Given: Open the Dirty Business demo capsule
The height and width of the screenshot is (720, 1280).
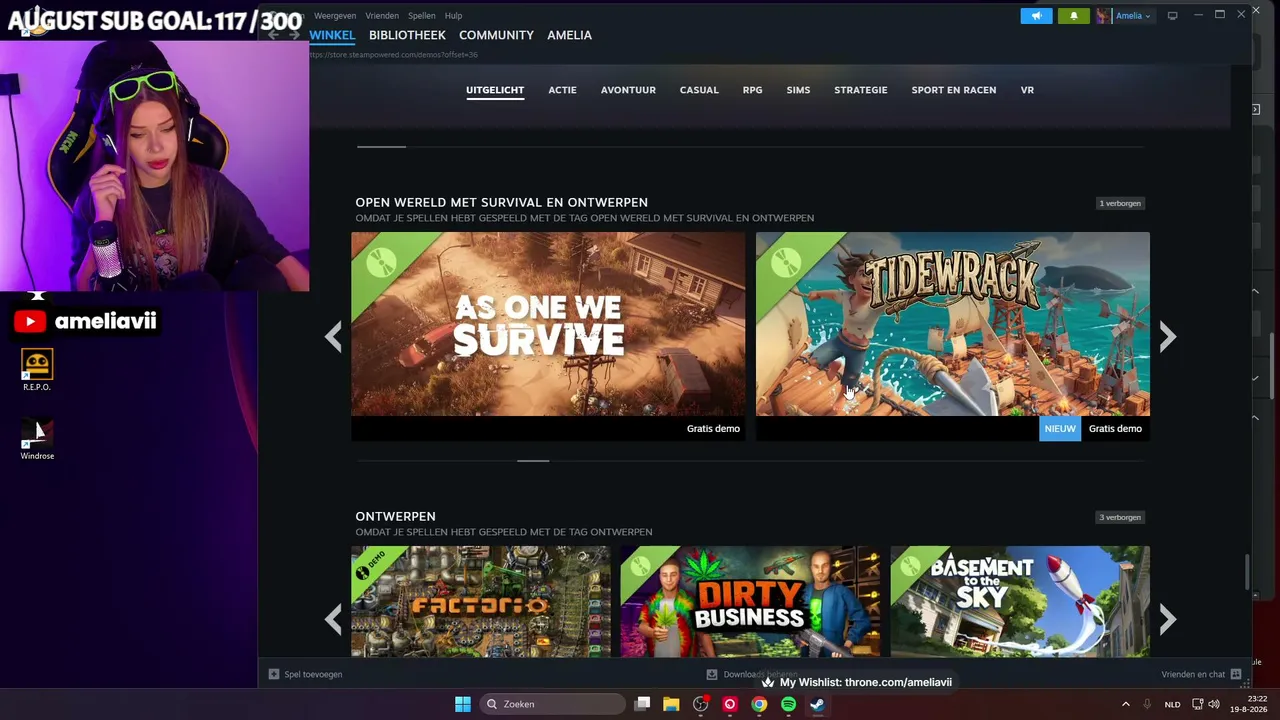Looking at the screenshot, I should [x=750, y=601].
